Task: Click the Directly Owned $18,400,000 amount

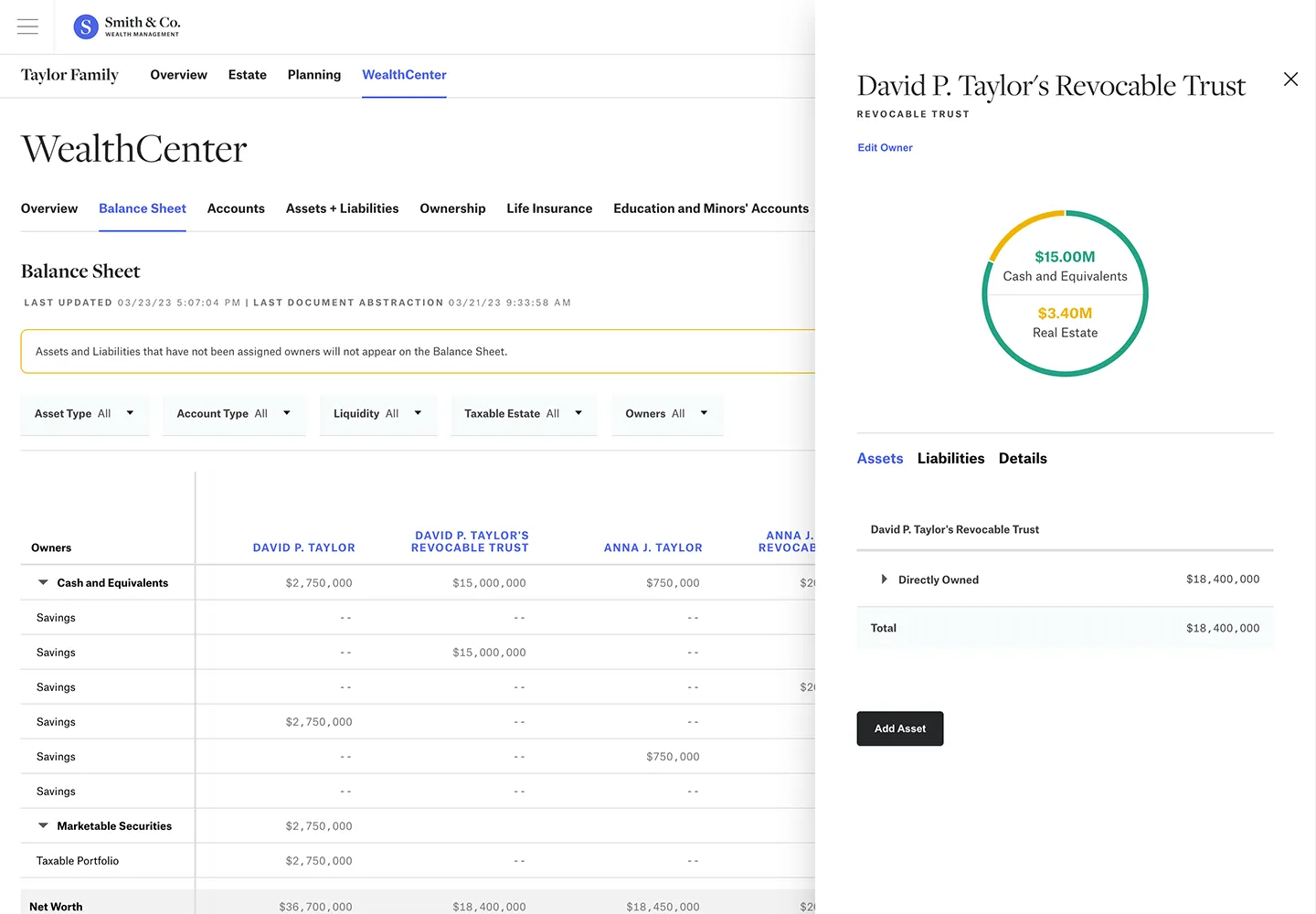Action: coord(1223,579)
